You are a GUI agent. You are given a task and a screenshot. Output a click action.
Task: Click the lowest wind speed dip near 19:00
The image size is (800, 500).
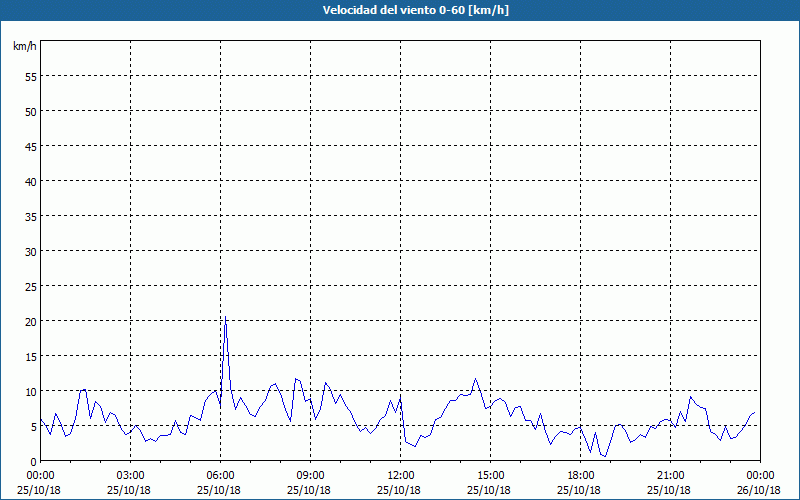click(x=605, y=456)
